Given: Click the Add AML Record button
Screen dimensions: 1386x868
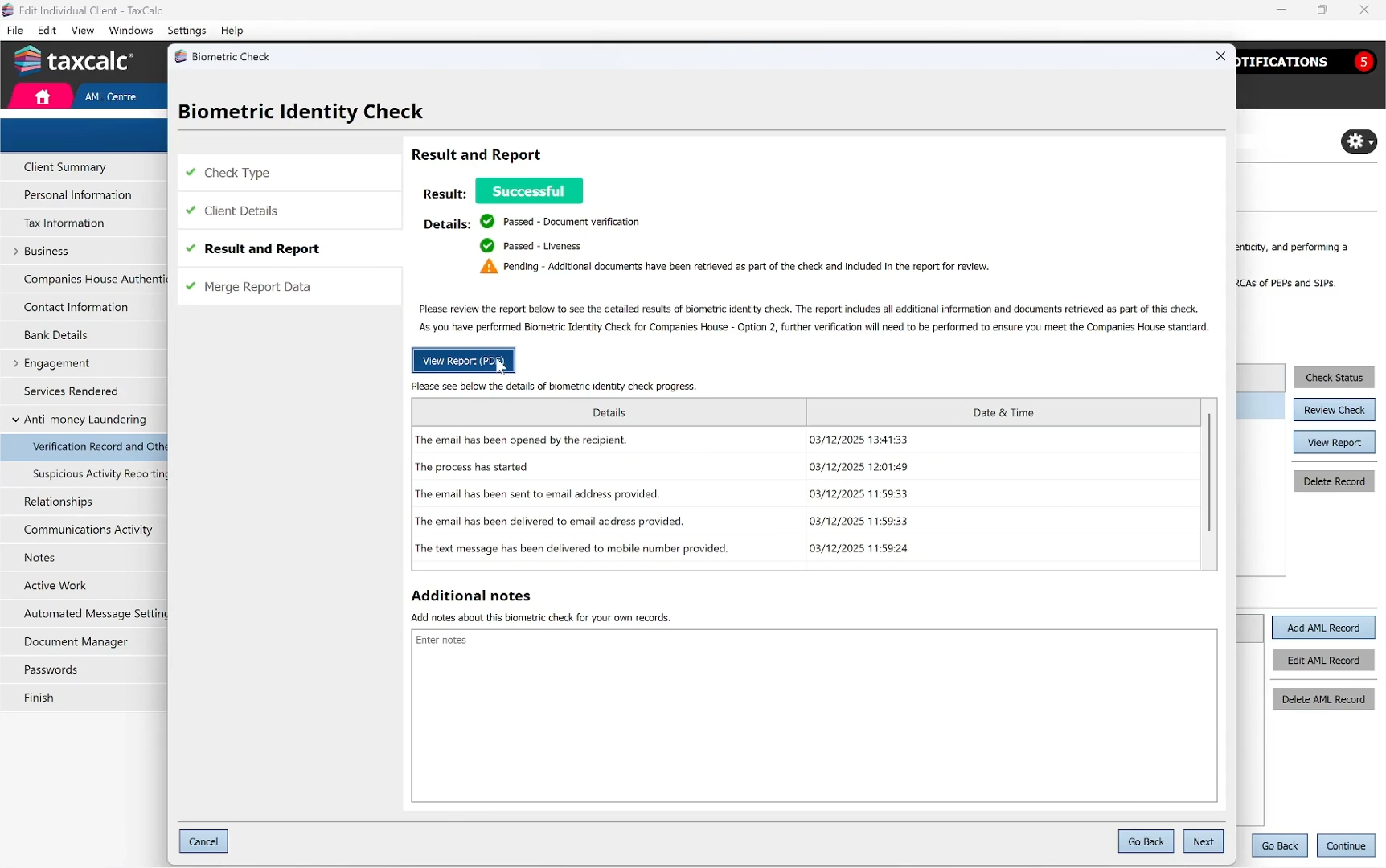Looking at the screenshot, I should tap(1323, 628).
